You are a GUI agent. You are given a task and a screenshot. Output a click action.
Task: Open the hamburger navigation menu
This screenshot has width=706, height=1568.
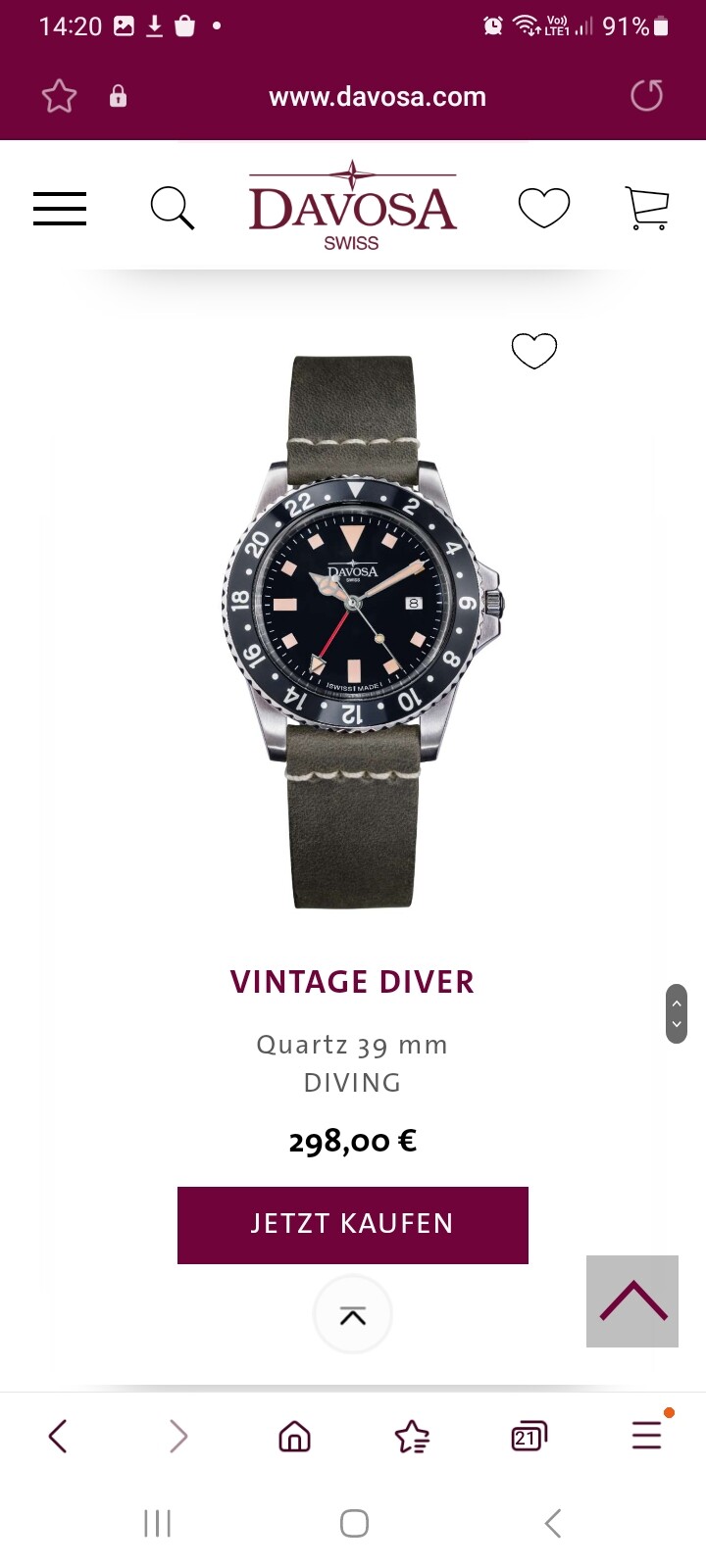coord(60,209)
